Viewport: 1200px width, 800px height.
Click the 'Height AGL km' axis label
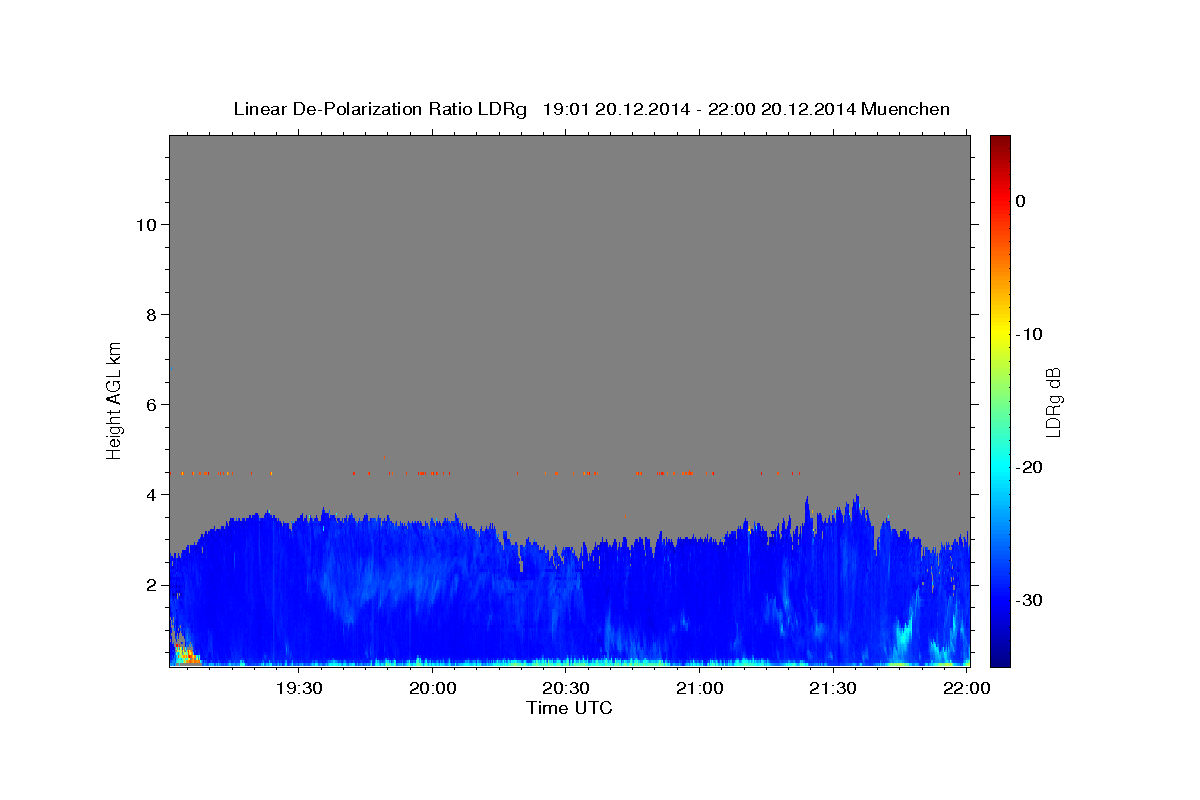tap(115, 399)
